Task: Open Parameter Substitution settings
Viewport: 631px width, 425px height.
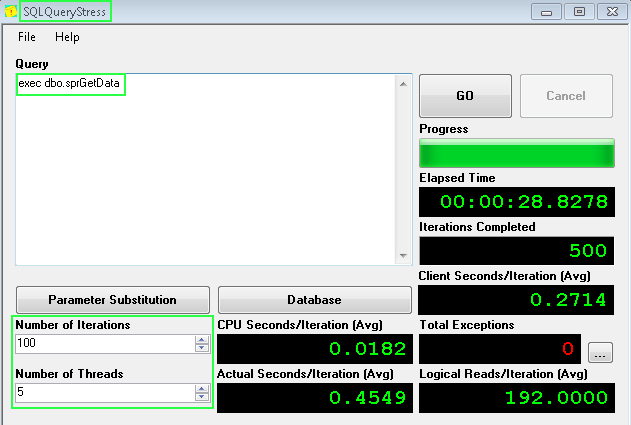Action: tap(113, 300)
